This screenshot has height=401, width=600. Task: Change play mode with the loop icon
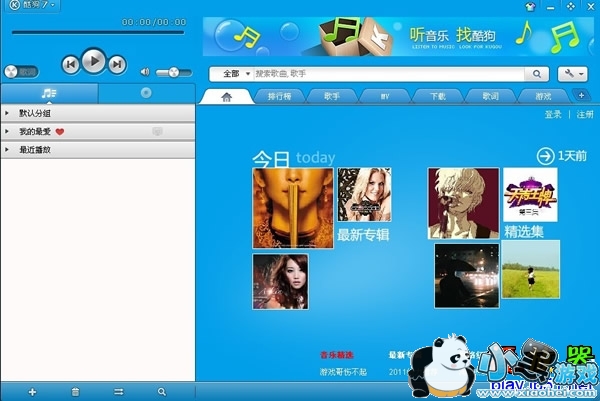119,392
